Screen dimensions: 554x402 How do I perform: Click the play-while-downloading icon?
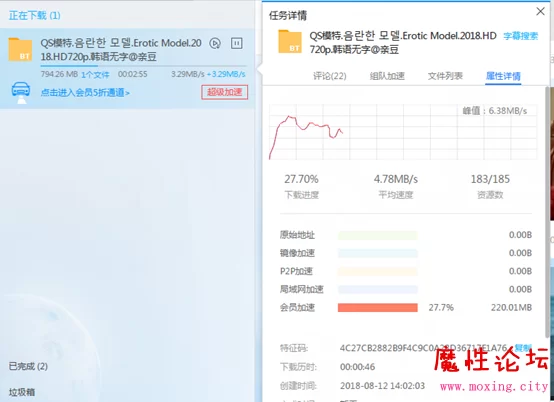pos(215,43)
